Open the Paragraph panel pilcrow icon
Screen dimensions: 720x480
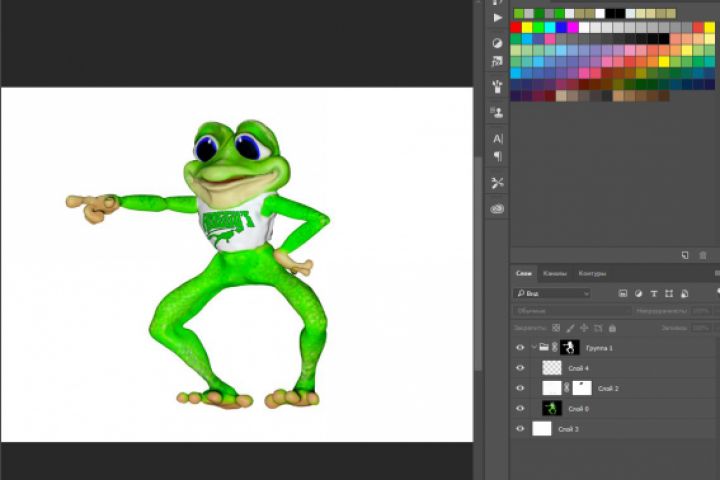(498, 157)
